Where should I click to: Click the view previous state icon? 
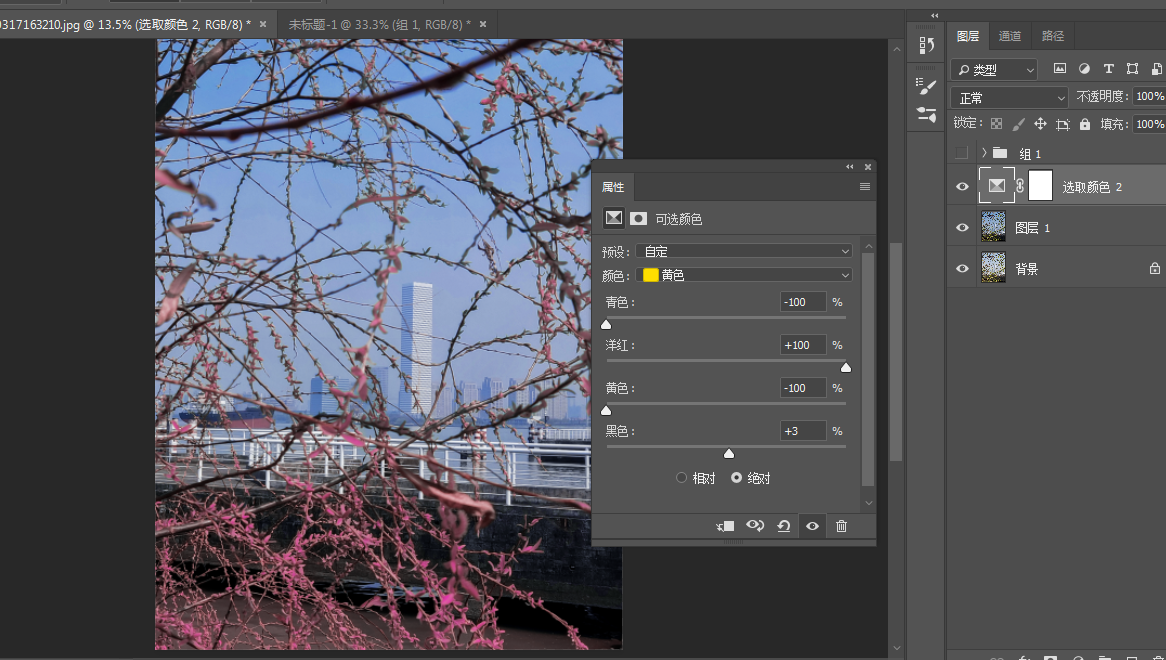(x=755, y=526)
